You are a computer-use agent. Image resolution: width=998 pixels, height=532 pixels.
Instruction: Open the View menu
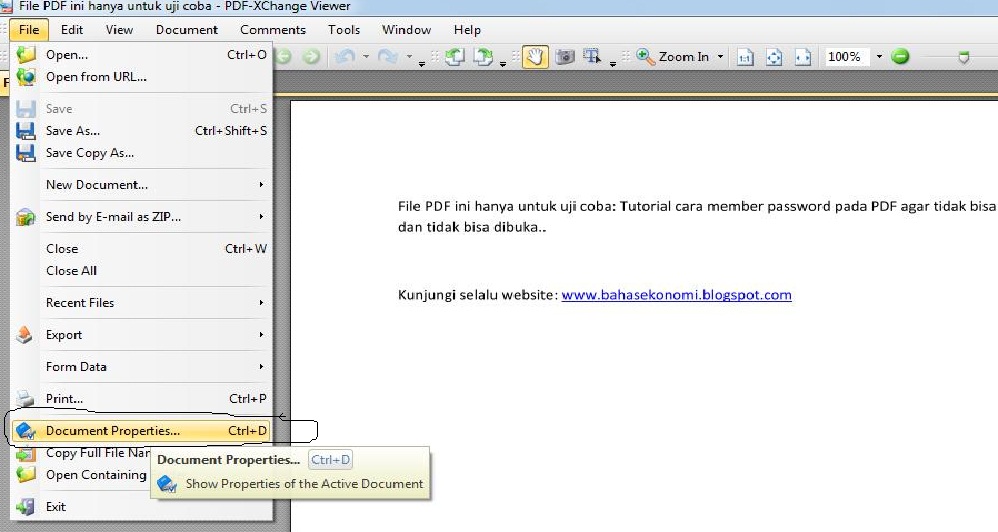click(119, 30)
